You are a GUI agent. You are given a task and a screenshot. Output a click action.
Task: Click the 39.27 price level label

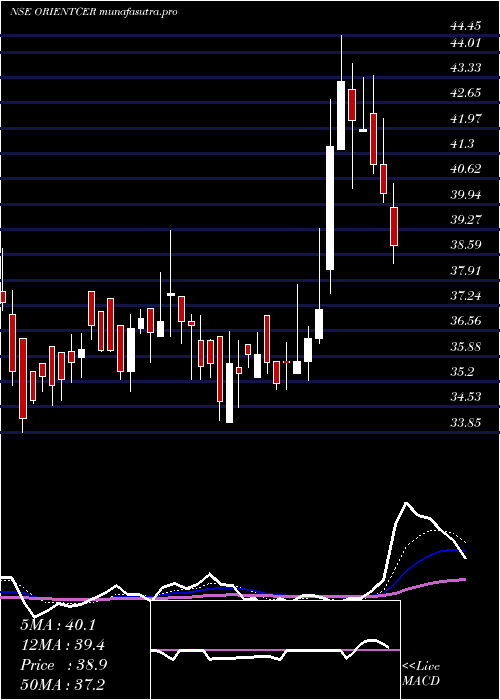[466, 219]
